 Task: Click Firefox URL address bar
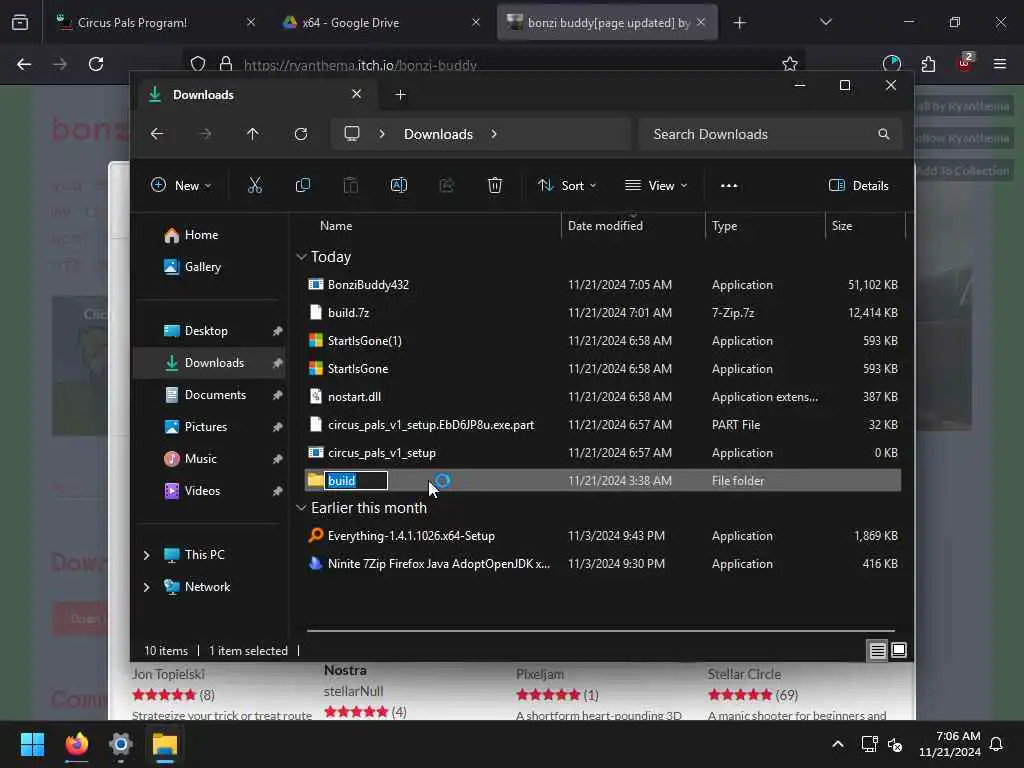click(496, 64)
